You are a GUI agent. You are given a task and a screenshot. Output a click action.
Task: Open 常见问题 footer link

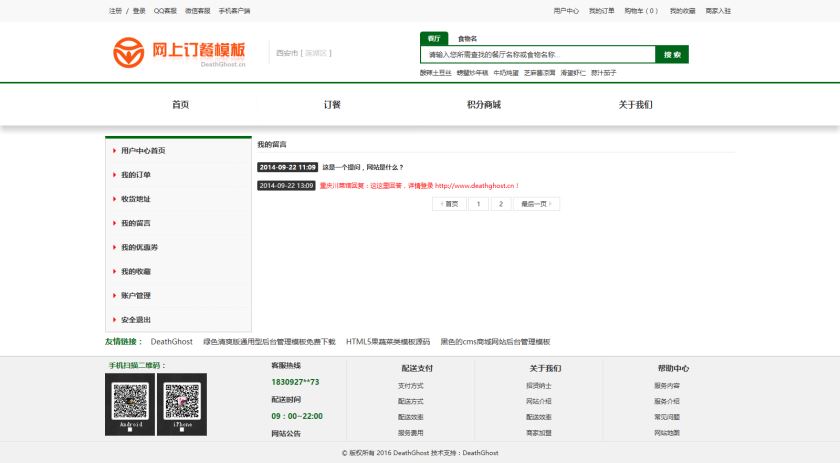[667, 417]
